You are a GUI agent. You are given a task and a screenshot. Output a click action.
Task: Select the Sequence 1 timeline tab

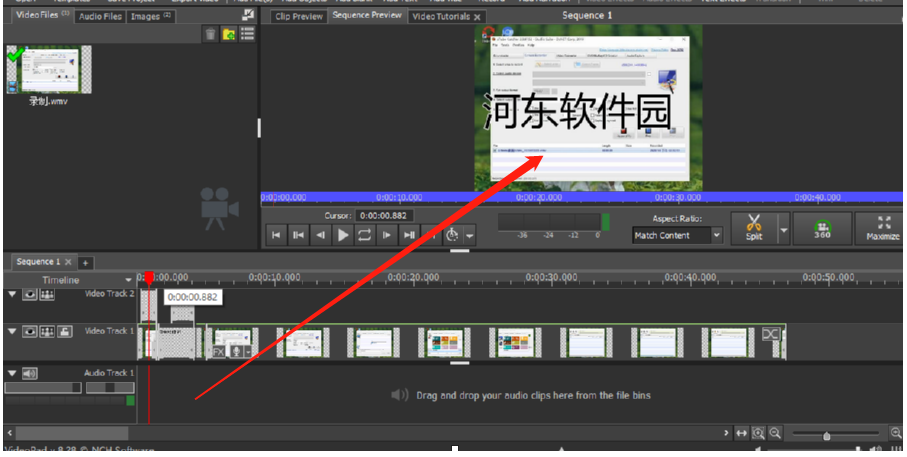pyautogui.click(x=38, y=262)
